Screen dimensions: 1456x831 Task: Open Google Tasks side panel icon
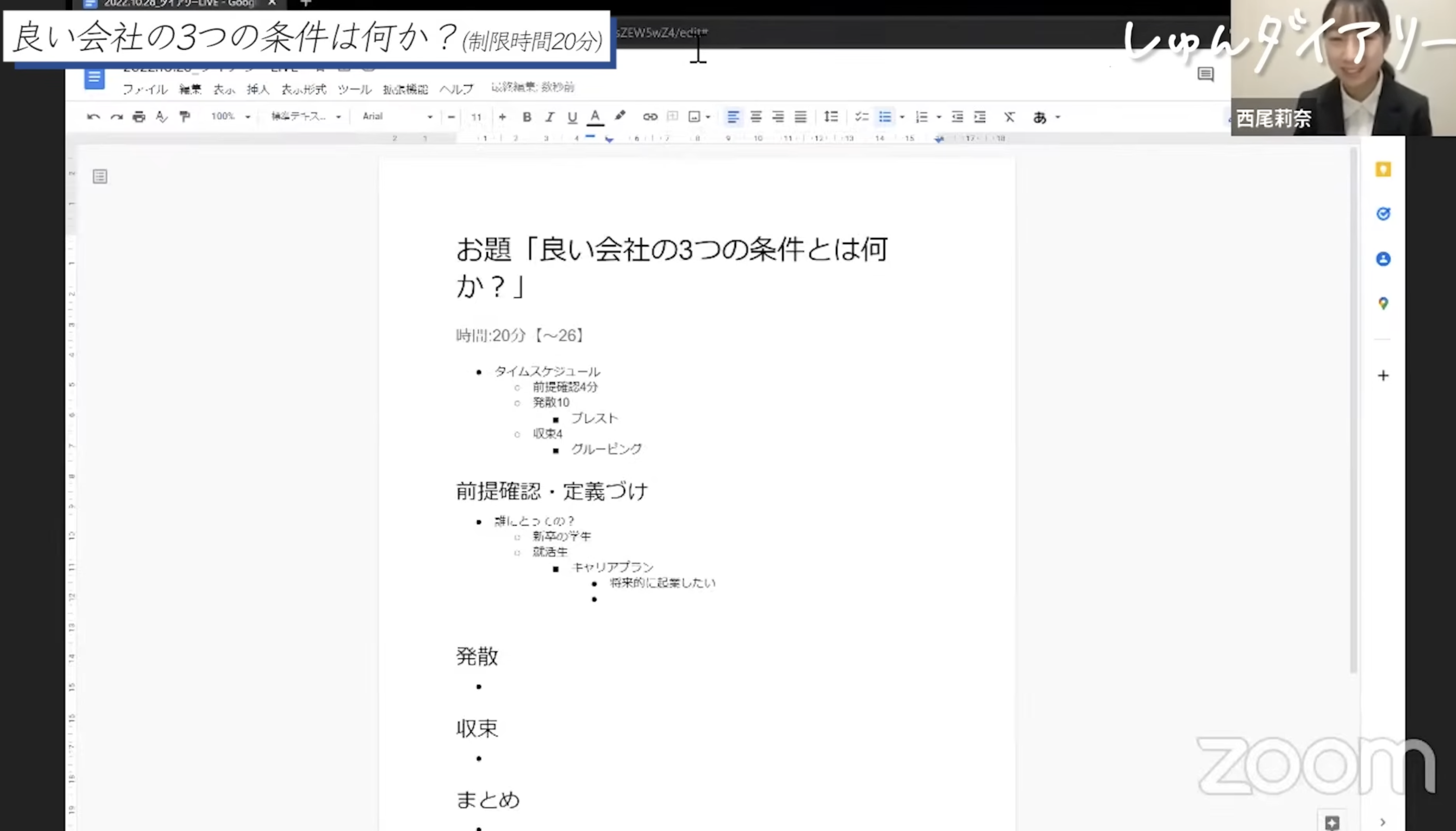(1382, 214)
